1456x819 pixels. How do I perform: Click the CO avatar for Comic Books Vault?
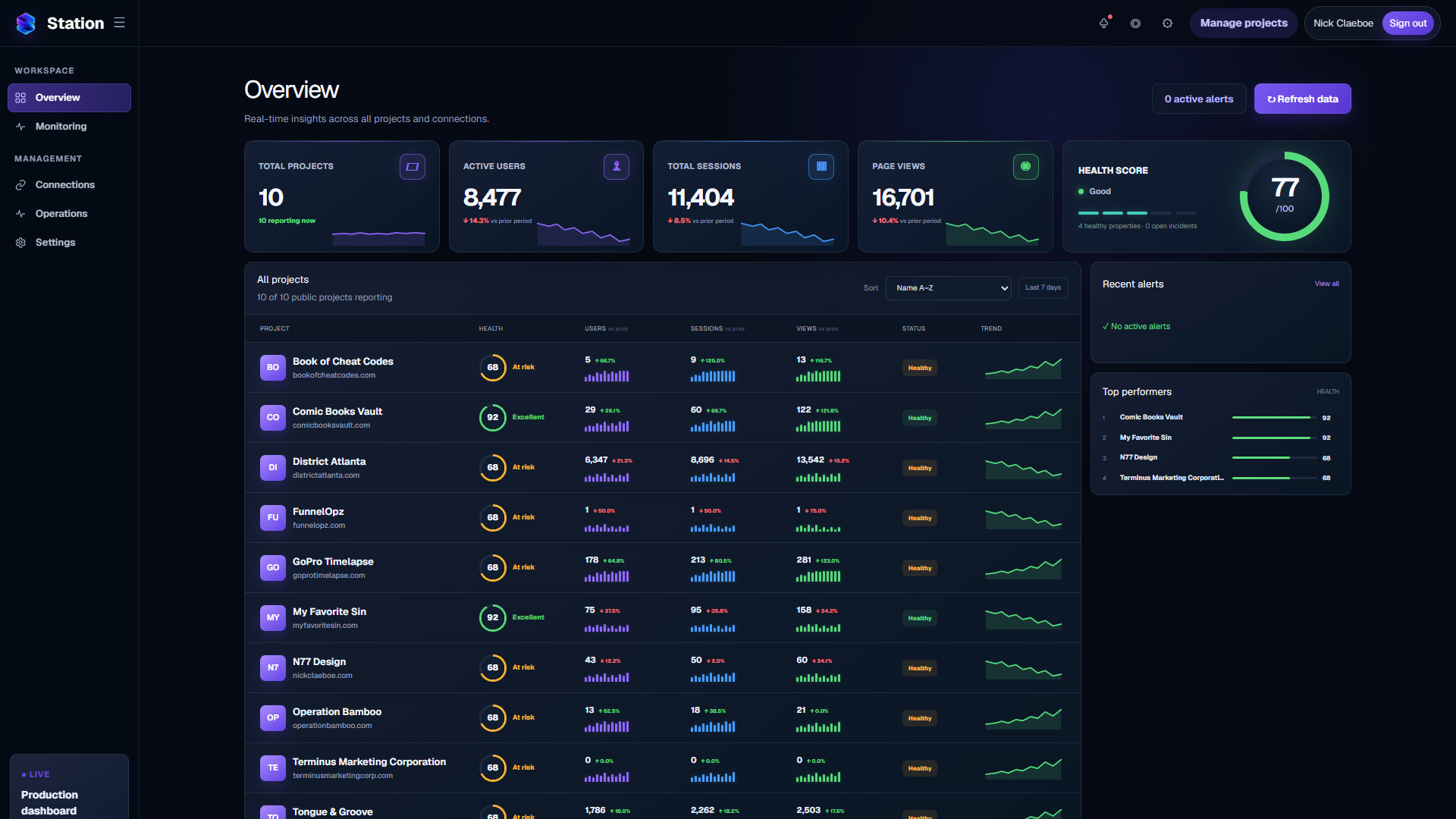[273, 418]
